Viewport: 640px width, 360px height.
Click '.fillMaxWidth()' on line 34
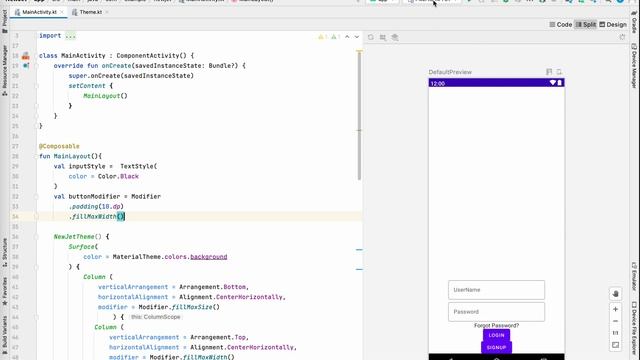pyautogui.click(x=96, y=217)
